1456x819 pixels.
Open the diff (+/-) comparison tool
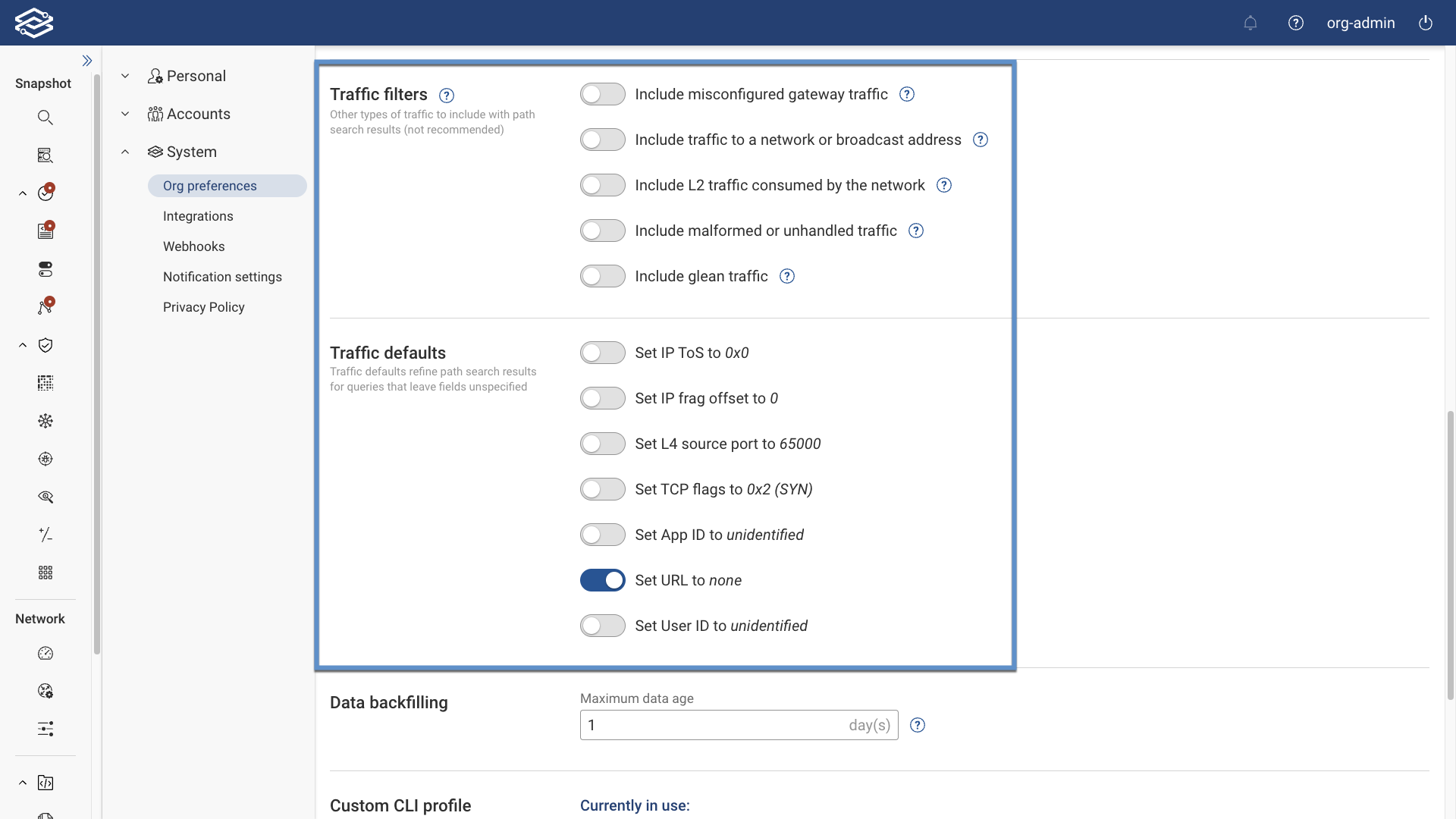pyautogui.click(x=45, y=535)
